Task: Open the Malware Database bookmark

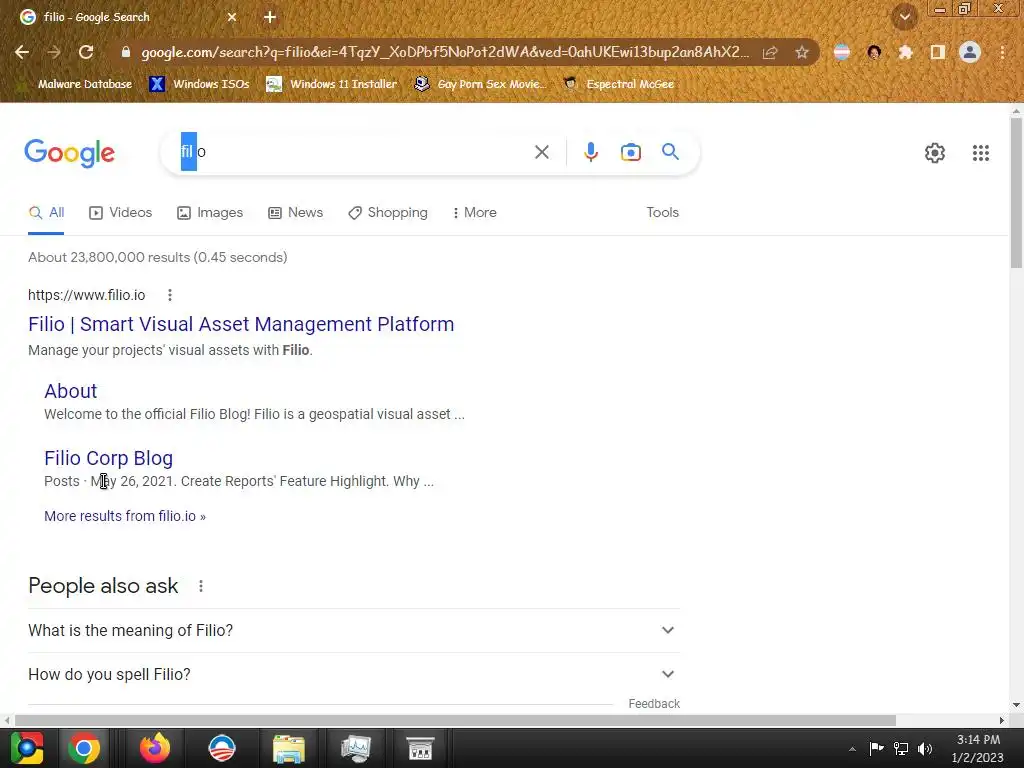Action: coord(76,84)
